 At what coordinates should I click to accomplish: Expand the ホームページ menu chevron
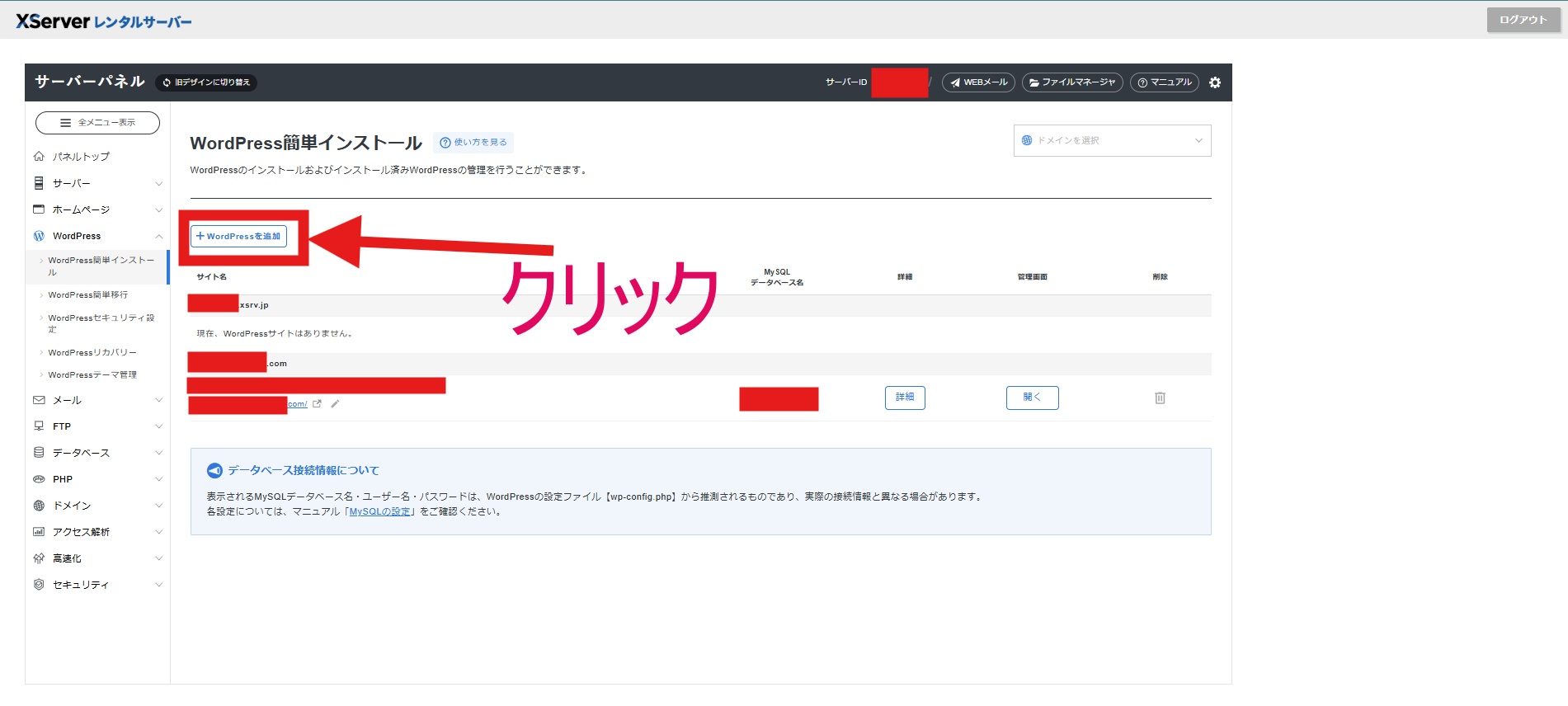[159, 209]
